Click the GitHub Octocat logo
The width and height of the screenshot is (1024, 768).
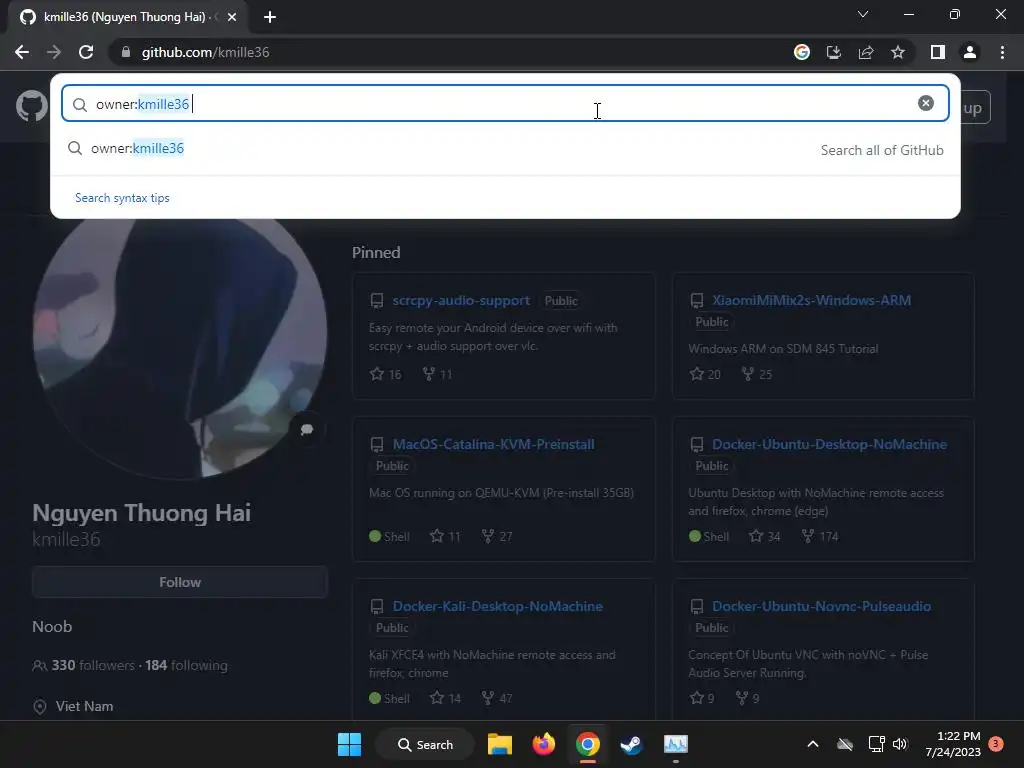(31, 106)
